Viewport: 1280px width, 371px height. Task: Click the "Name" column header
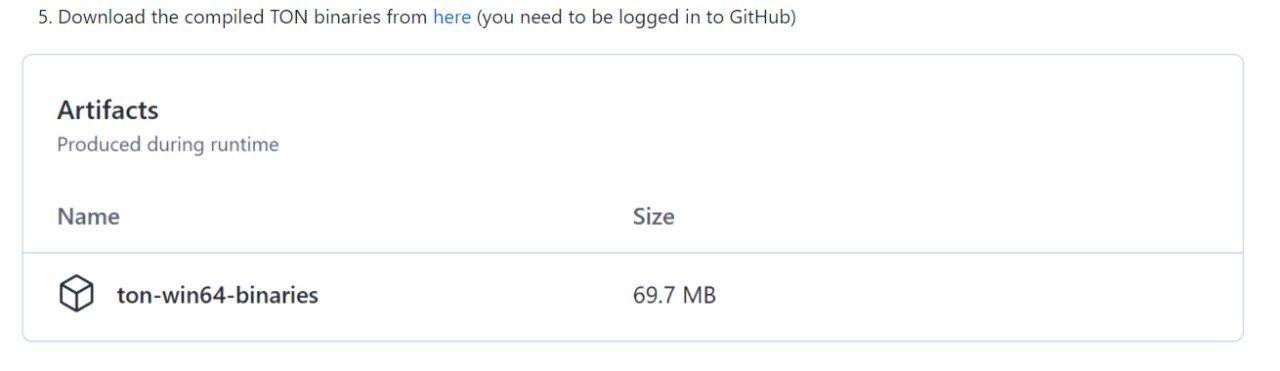88,217
